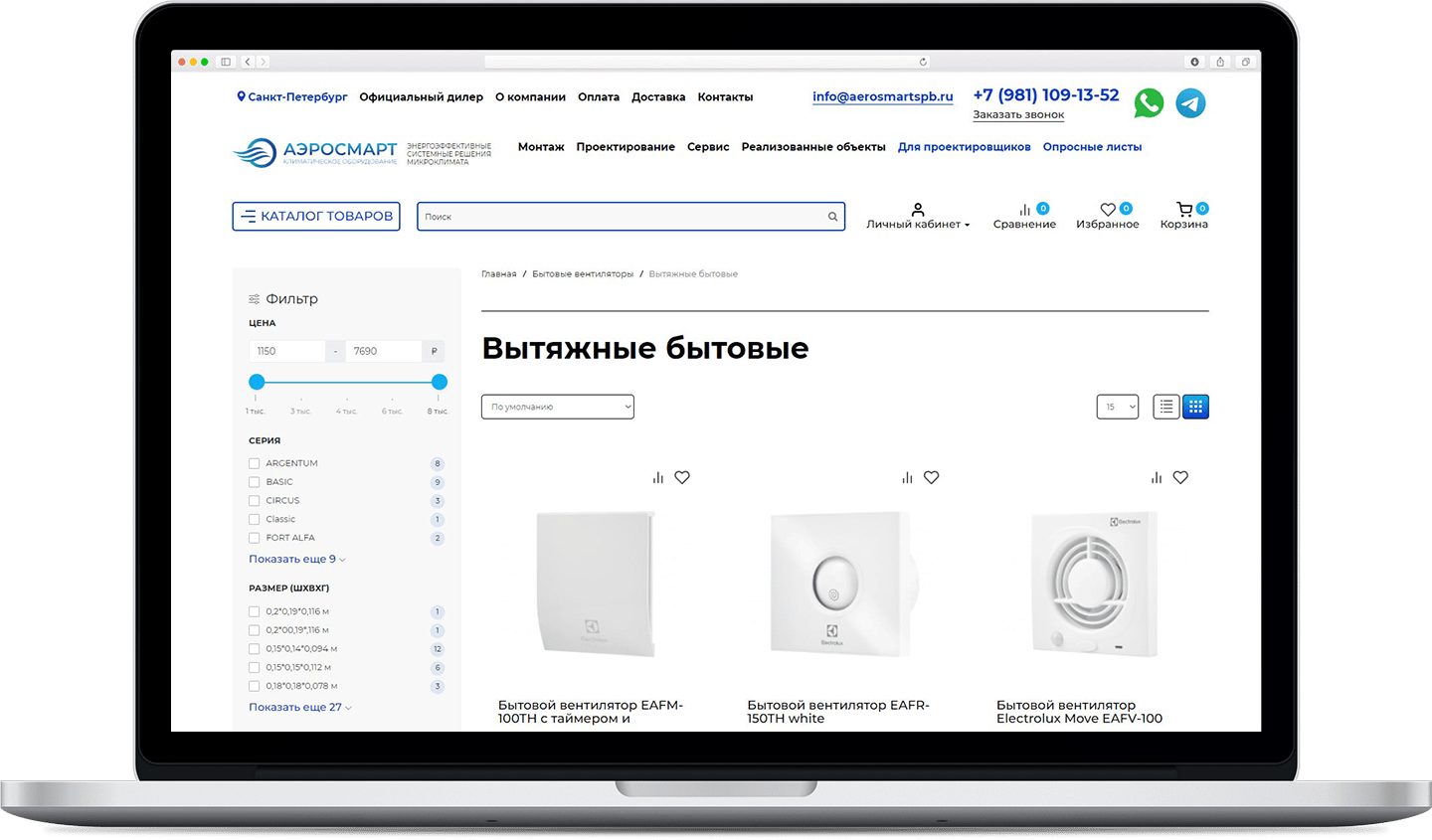The width and height of the screenshot is (1432, 840).
Task: Open browser downloads icon
Action: click(x=1194, y=62)
